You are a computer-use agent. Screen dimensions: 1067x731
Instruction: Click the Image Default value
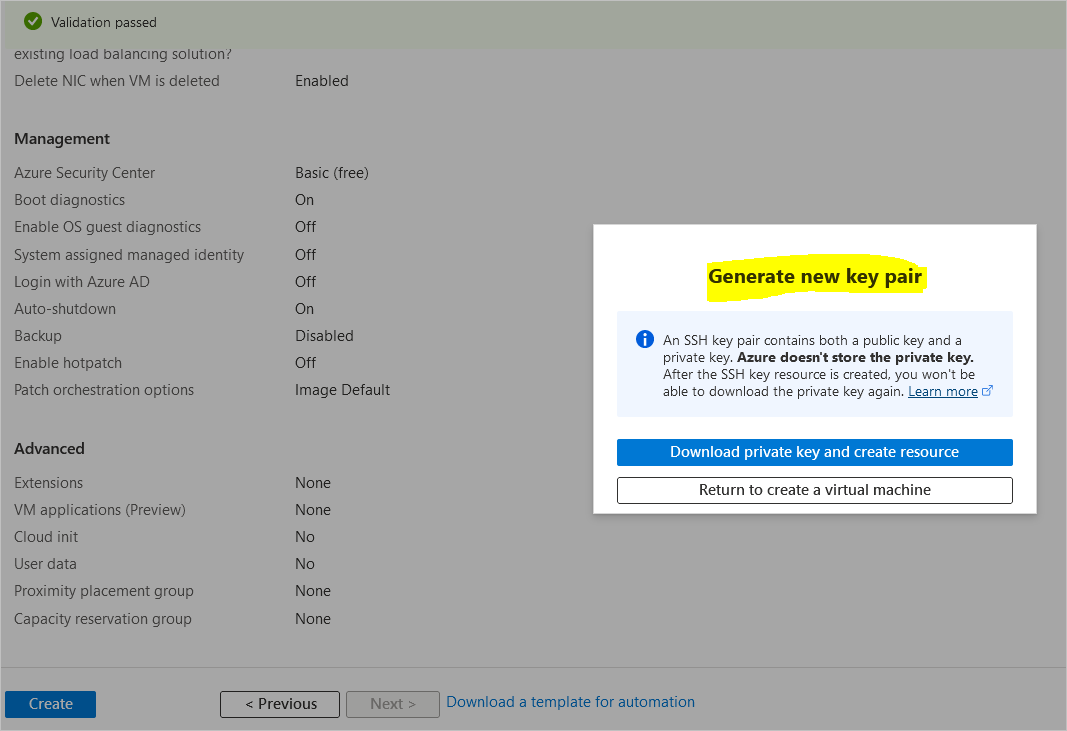(342, 390)
